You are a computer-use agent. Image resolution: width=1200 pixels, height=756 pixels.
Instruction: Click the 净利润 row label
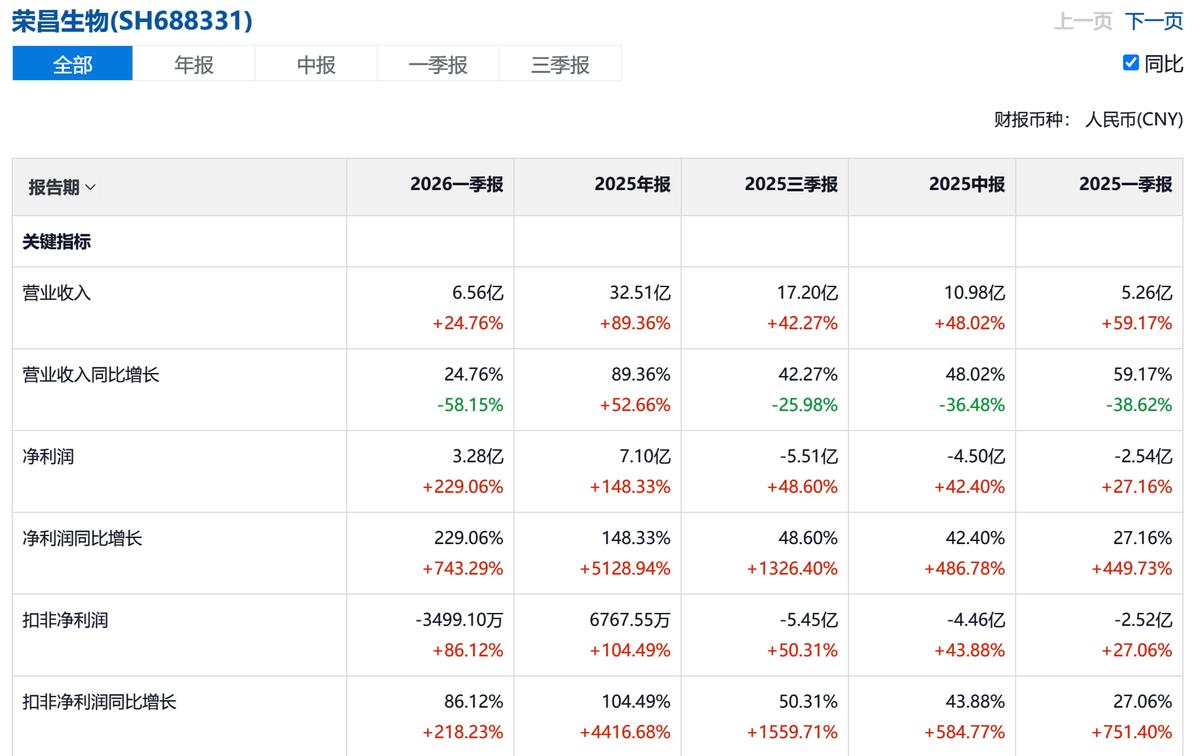[x=48, y=457]
